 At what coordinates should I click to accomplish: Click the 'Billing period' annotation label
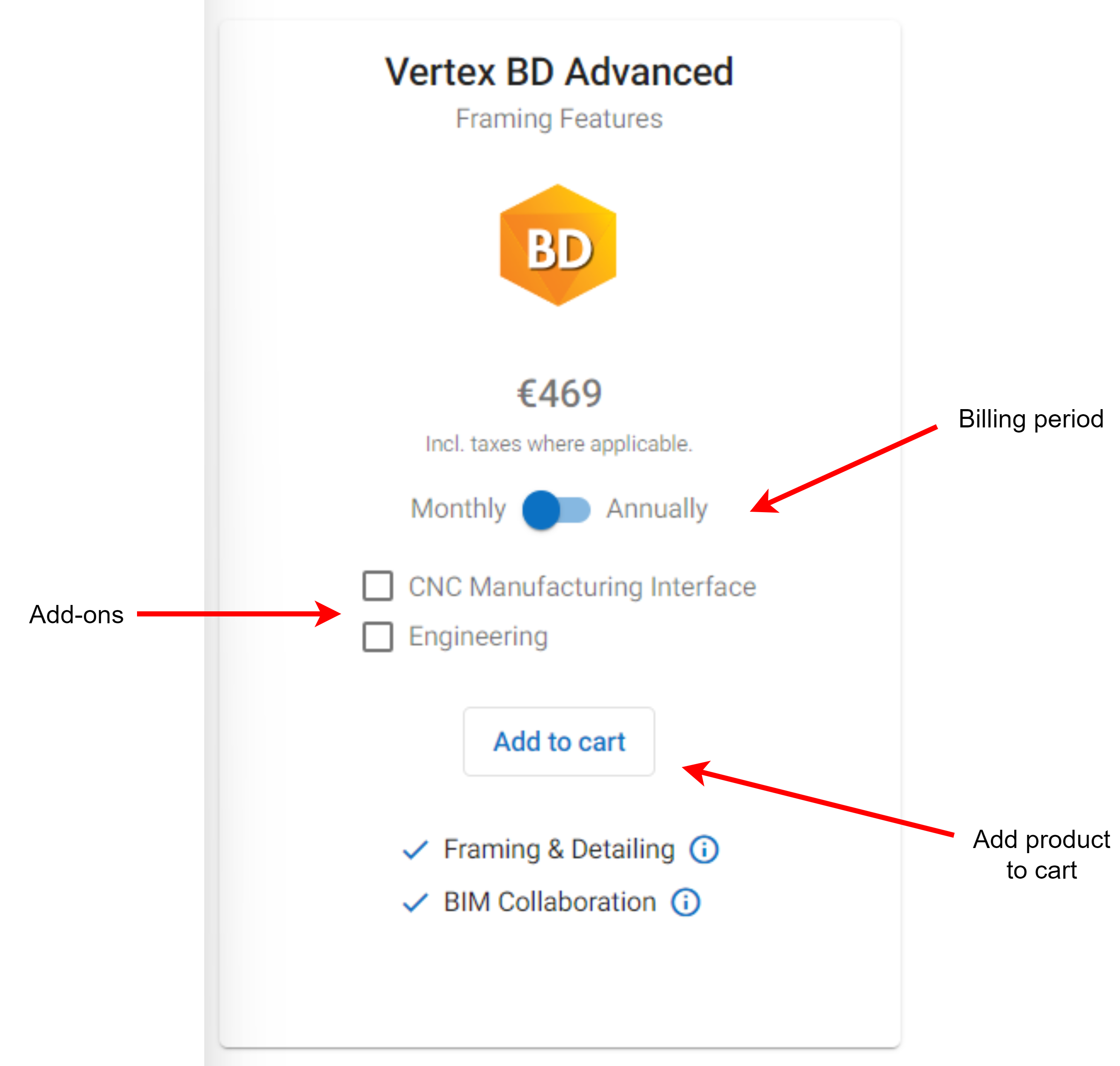[x=1031, y=419]
